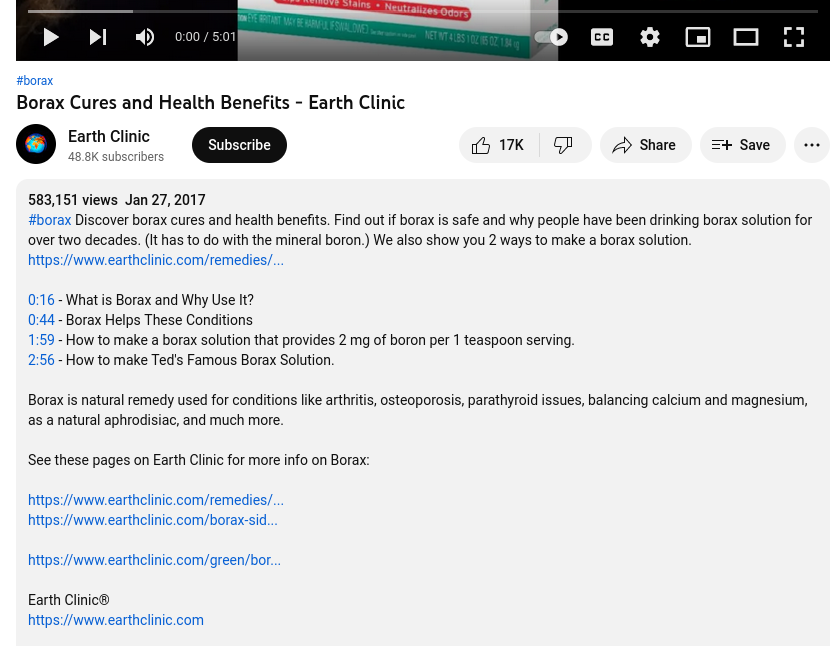Skip to the next video
This screenshot has width=832, height=646.
coord(98,37)
